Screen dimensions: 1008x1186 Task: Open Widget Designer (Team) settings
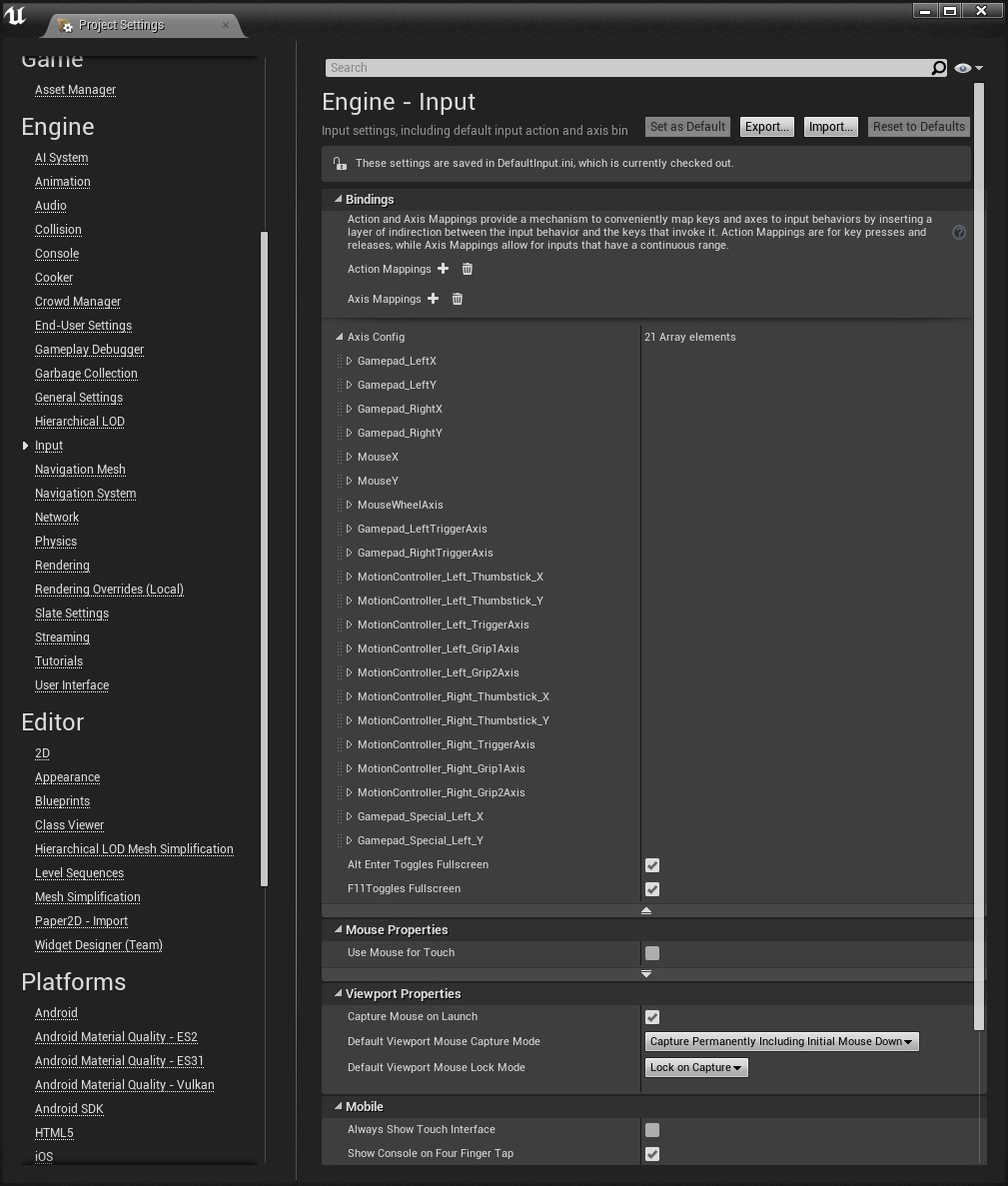tap(98, 945)
